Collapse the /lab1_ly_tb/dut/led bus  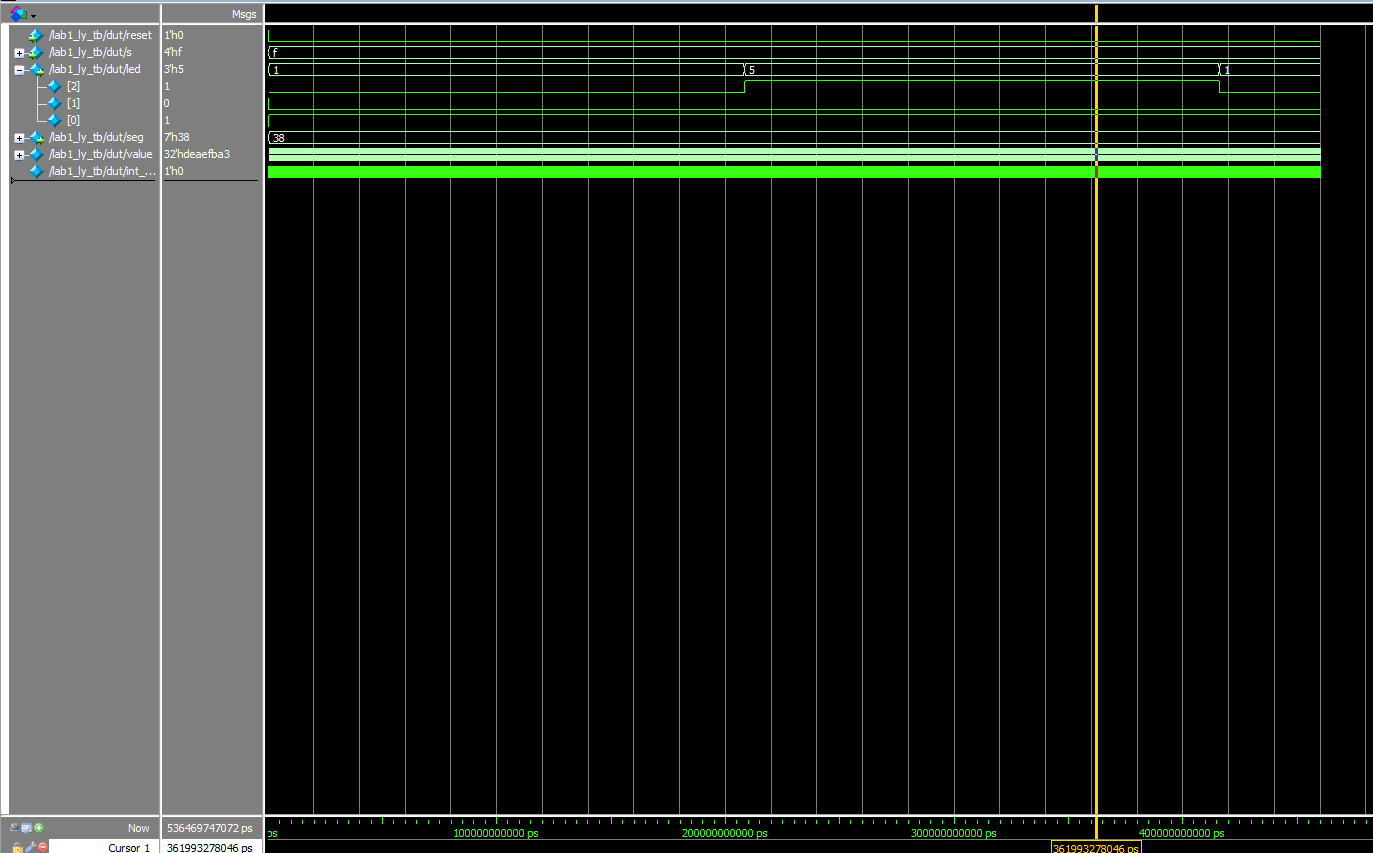(19, 70)
